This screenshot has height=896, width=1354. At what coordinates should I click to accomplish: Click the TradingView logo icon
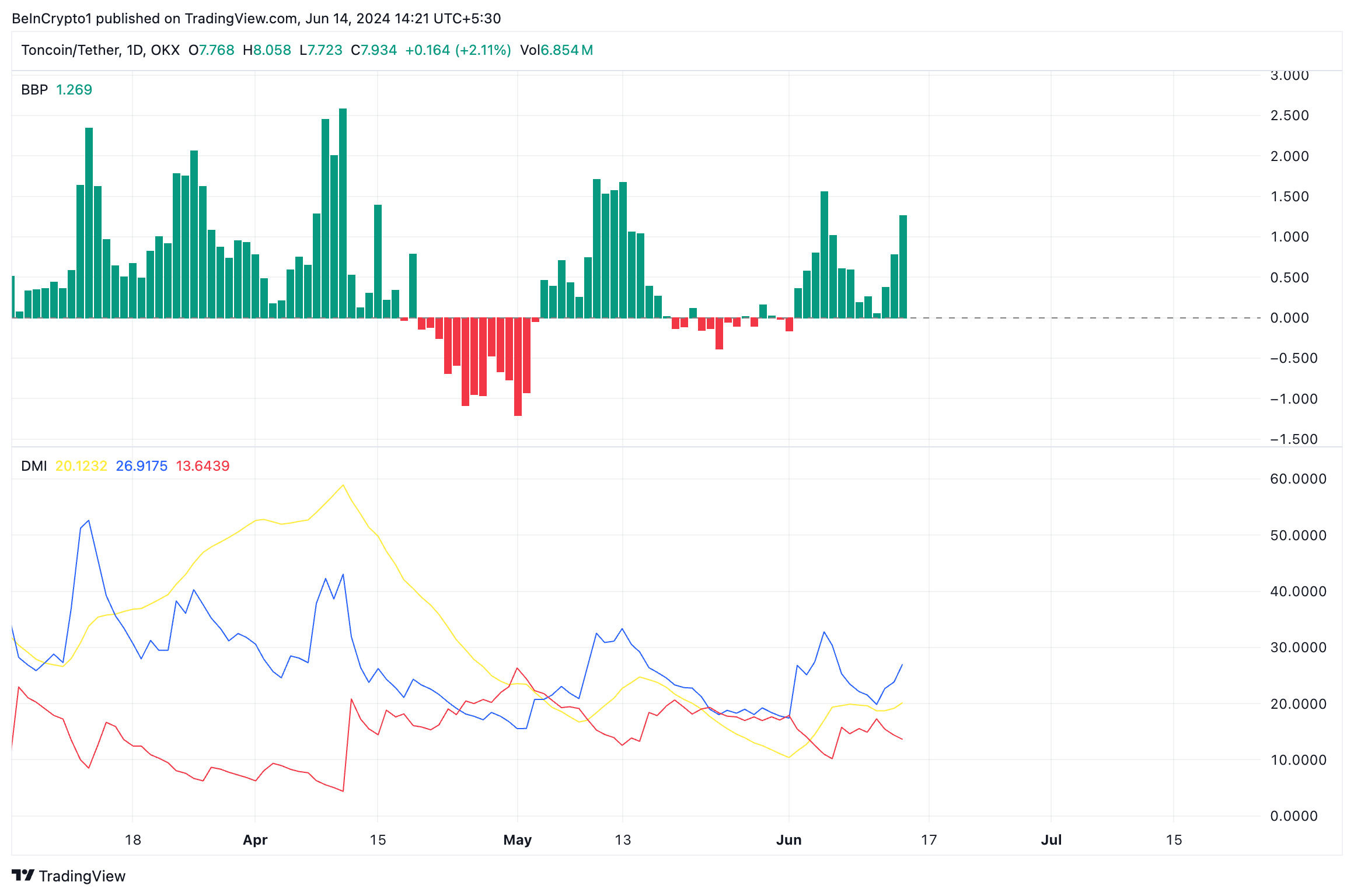(x=23, y=875)
